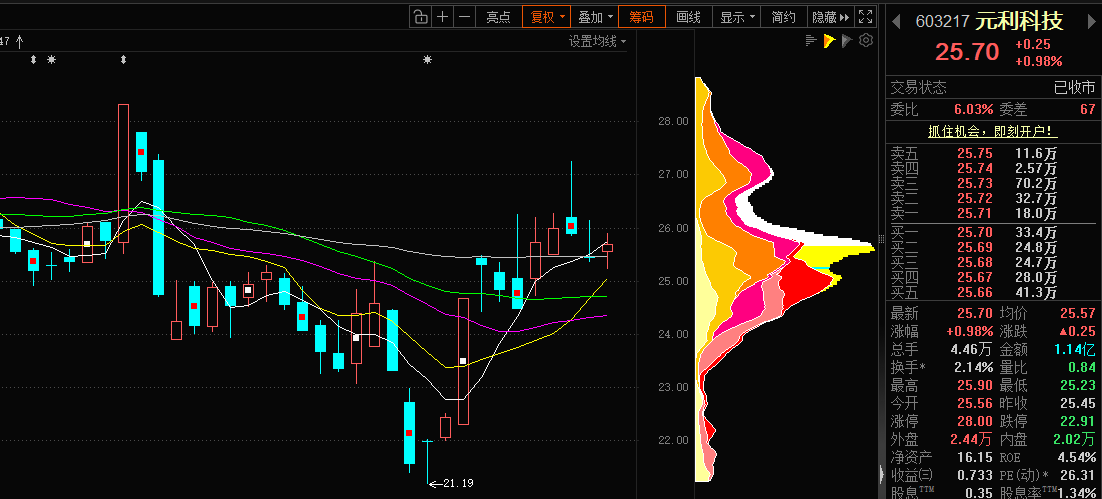Enter fullscreen with the expand icon
Screen dimensions: 1102x499
[x=866, y=17]
